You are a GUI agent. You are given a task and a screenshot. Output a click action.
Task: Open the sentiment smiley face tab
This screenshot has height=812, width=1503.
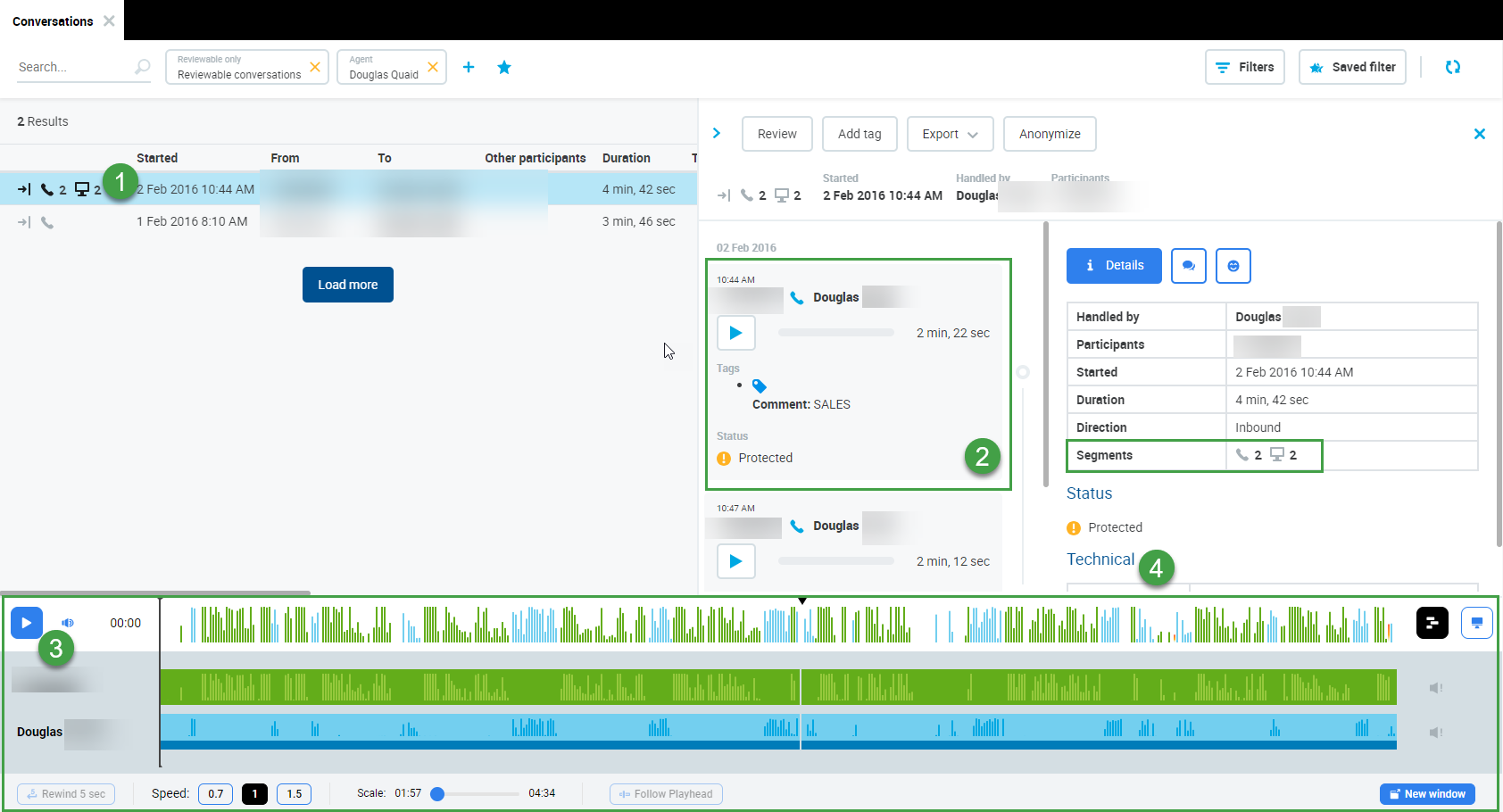coord(1233,266)
